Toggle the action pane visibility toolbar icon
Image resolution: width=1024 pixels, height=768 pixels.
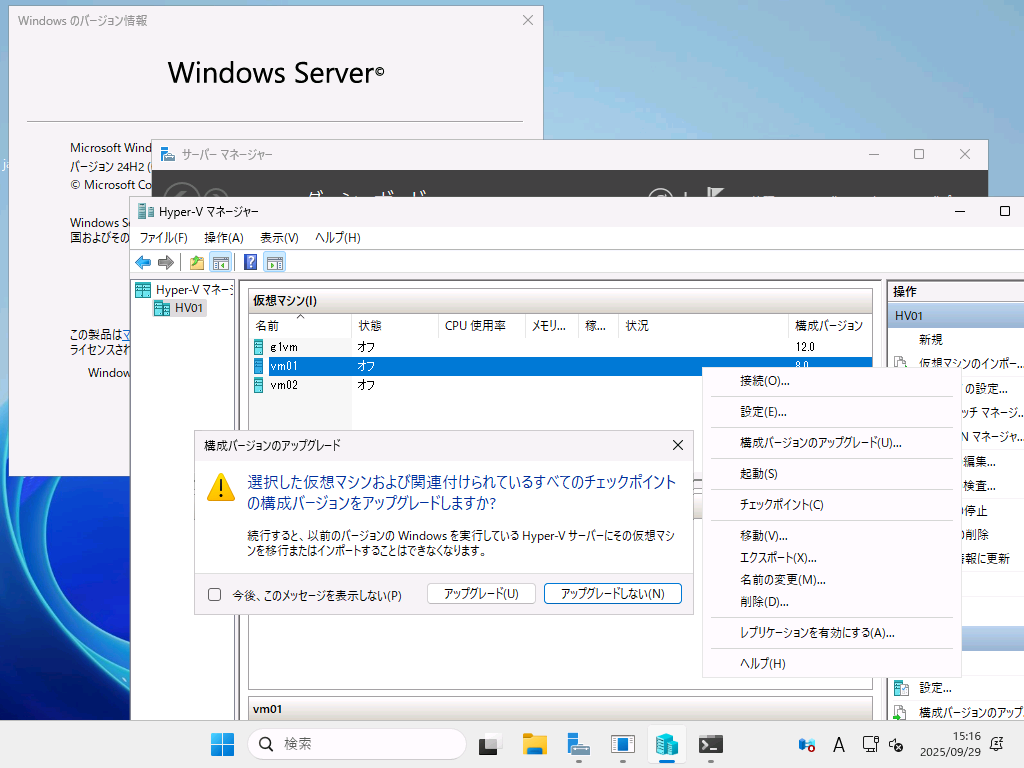(x=273, y=262)
